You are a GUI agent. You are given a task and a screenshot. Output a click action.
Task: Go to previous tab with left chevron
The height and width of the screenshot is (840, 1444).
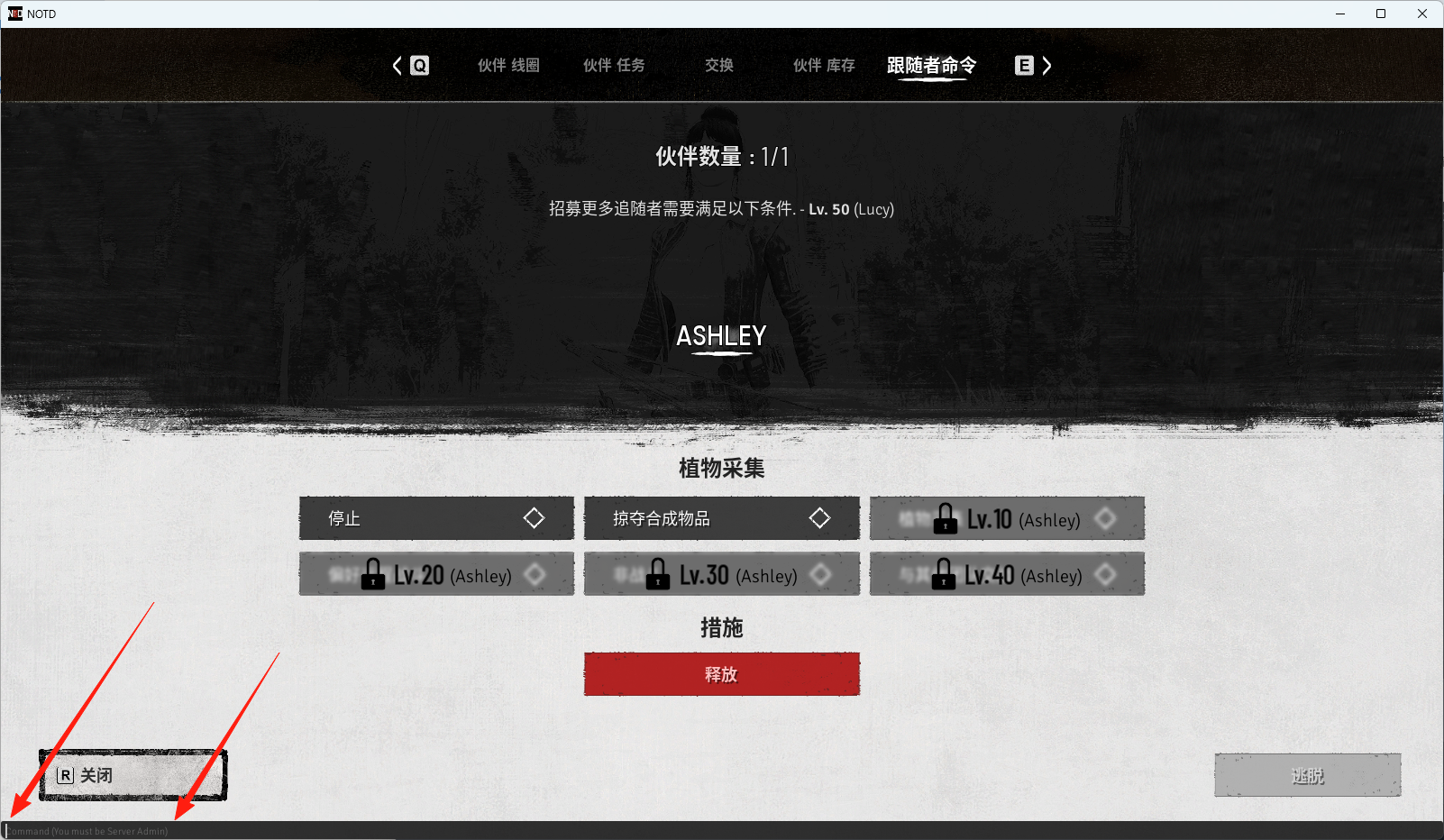398,66
